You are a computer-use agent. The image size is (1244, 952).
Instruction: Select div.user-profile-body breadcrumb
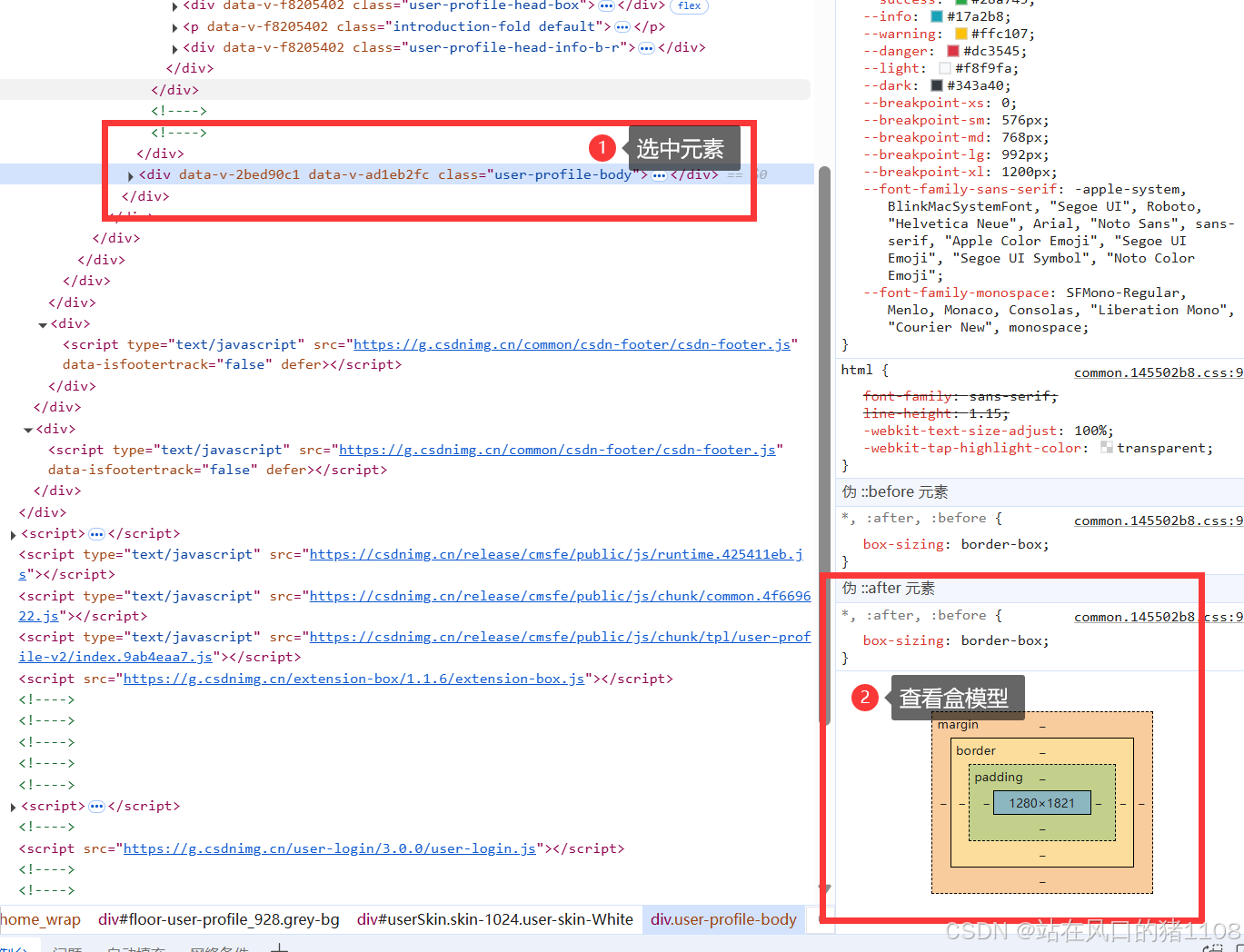click(723, 919)
